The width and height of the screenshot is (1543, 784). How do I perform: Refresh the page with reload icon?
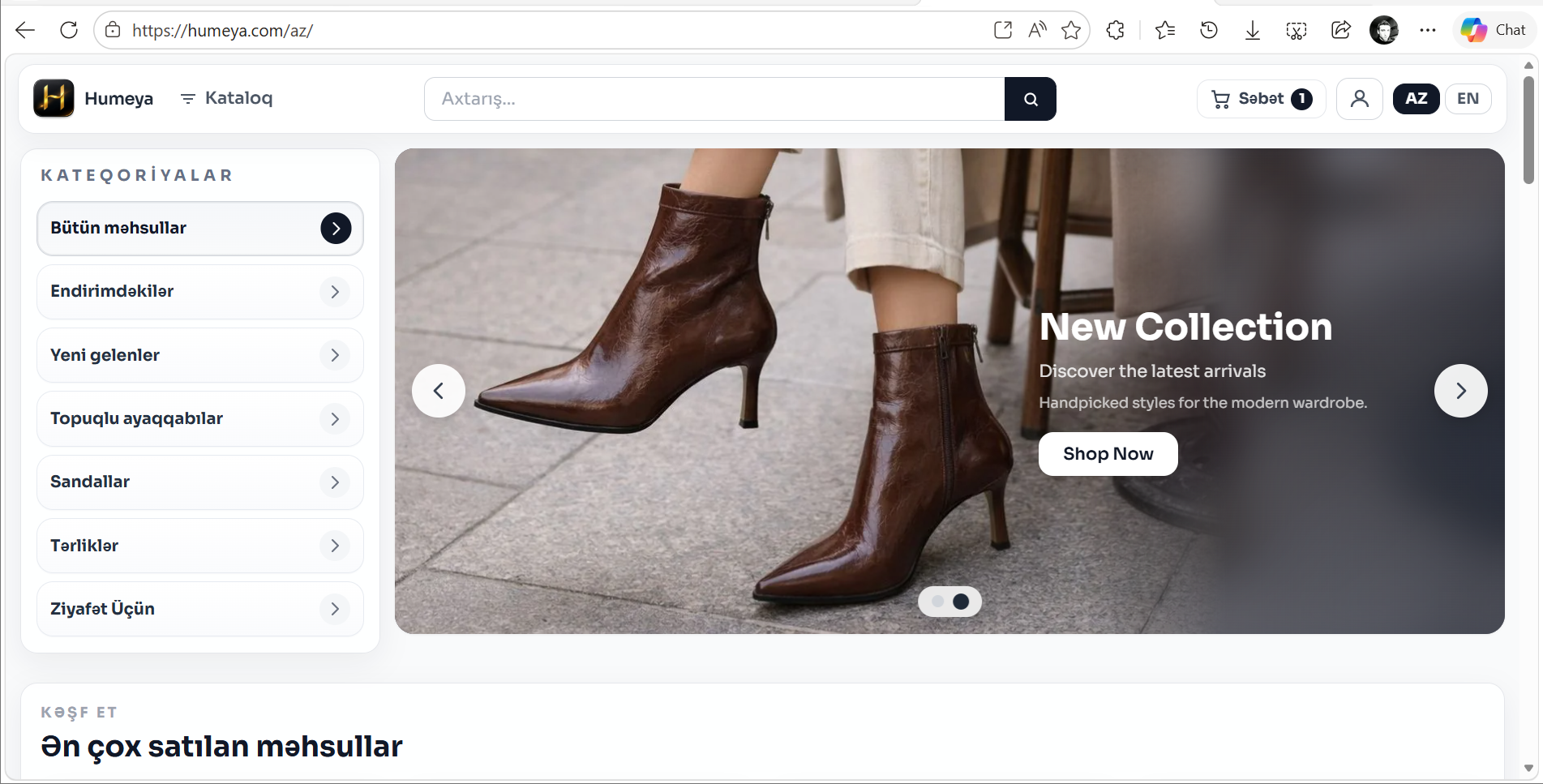click(x=69, y=31)
